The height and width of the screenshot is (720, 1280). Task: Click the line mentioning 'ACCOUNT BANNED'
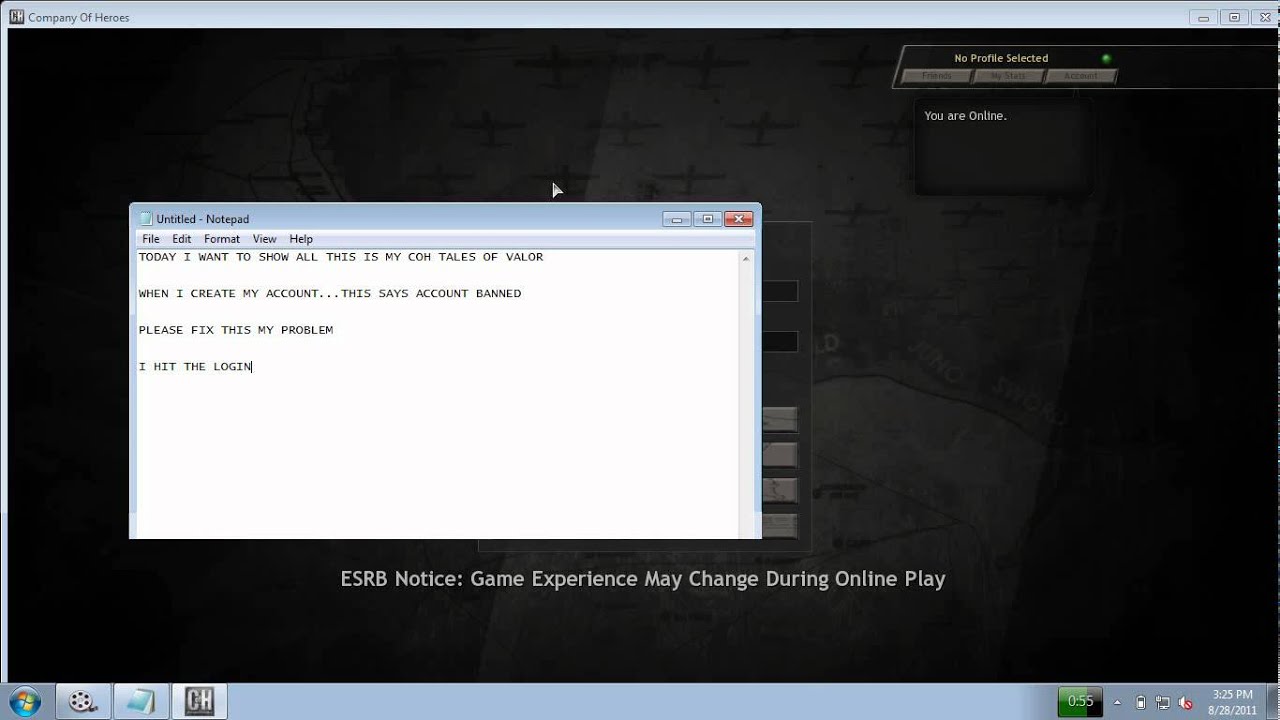click(330, 294)
